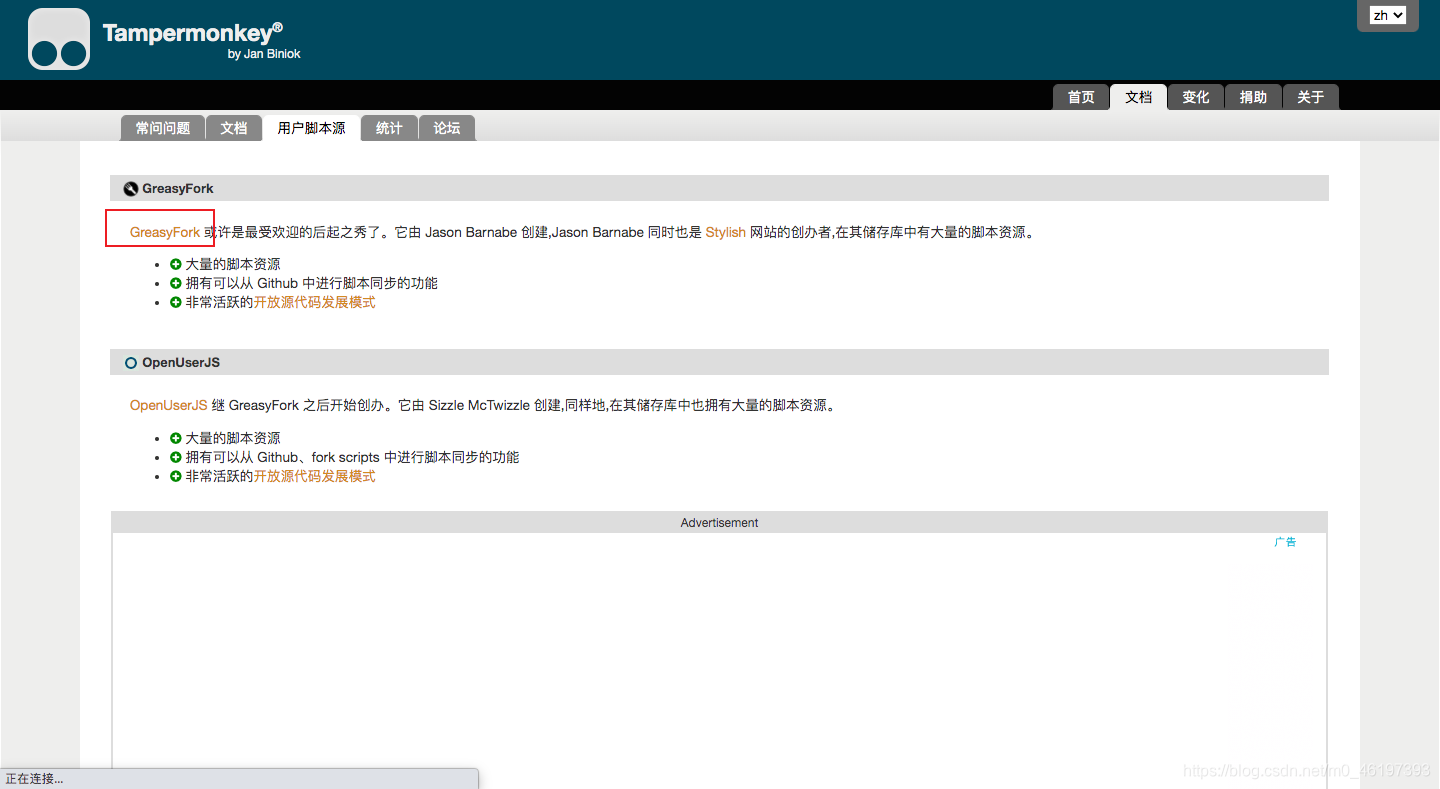Viewport: 1440px width, 789px height.
Task: Switch to the 常问问题 sub-tab
Action: 163,128
